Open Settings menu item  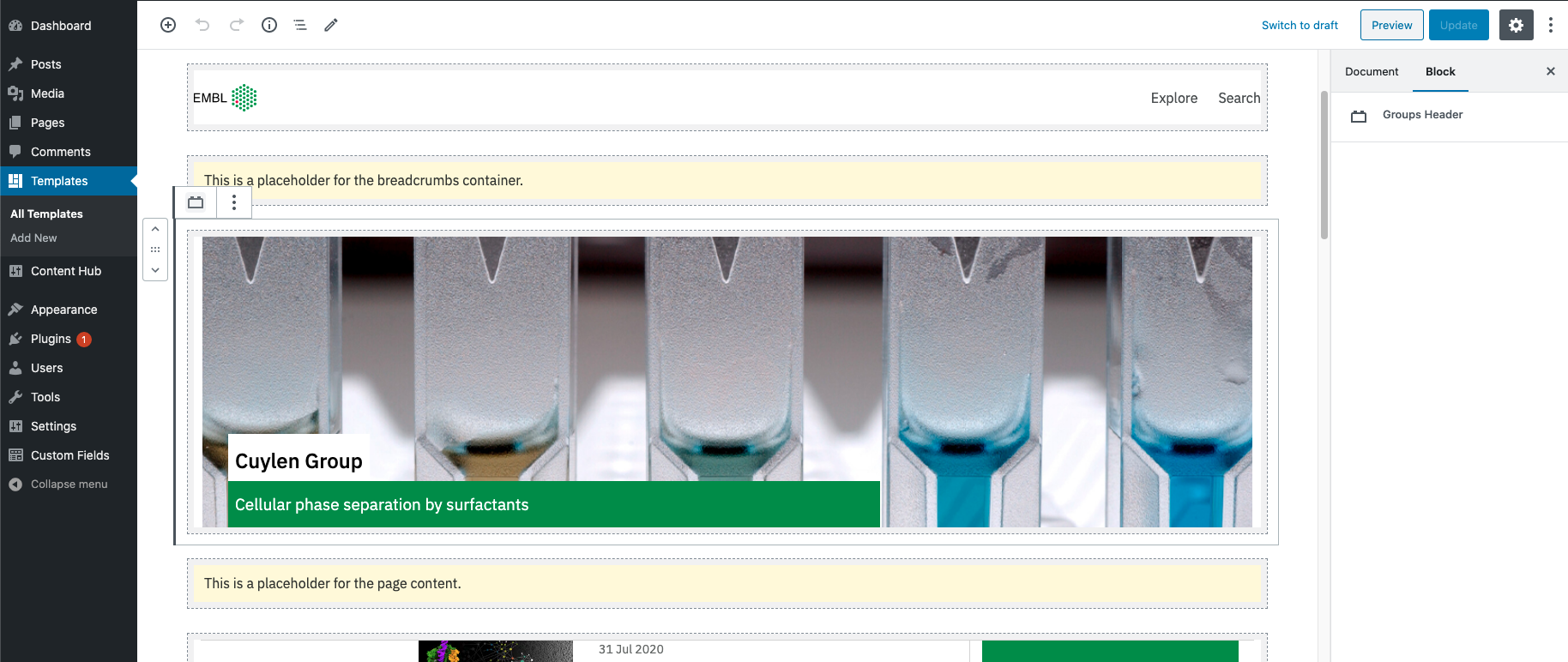69,426
